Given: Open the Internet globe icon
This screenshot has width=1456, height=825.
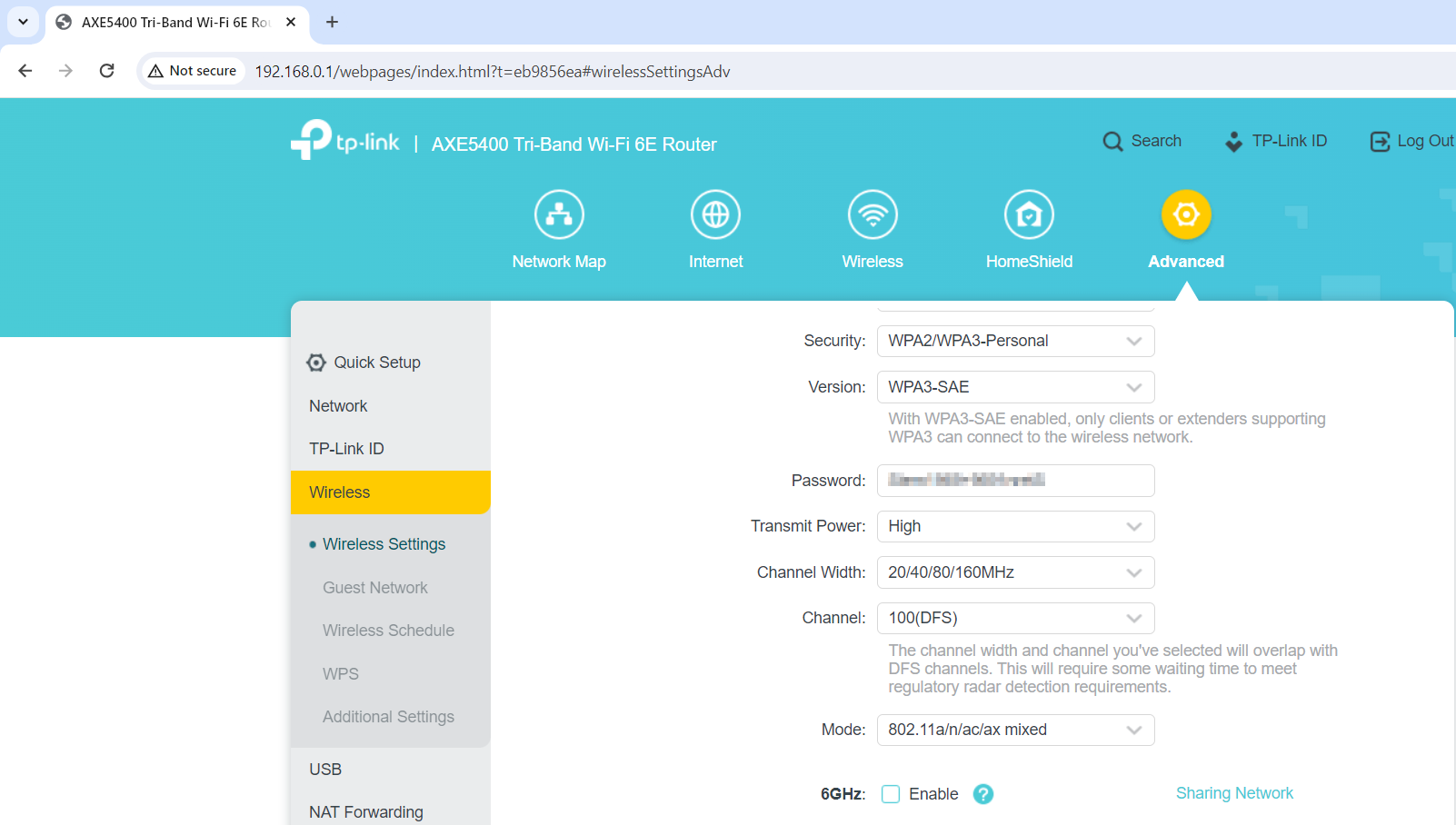Looking at the screenshot, I should pyautogui.click(x=715, y=214).
